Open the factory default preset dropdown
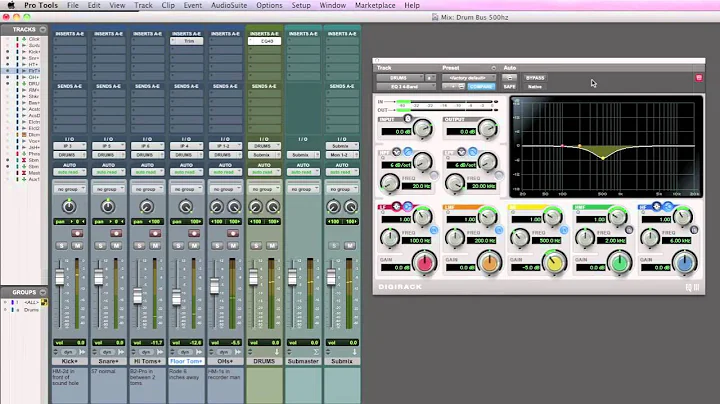Image resolution: width=720 pixels, height=404 pixels. [469, 78]
